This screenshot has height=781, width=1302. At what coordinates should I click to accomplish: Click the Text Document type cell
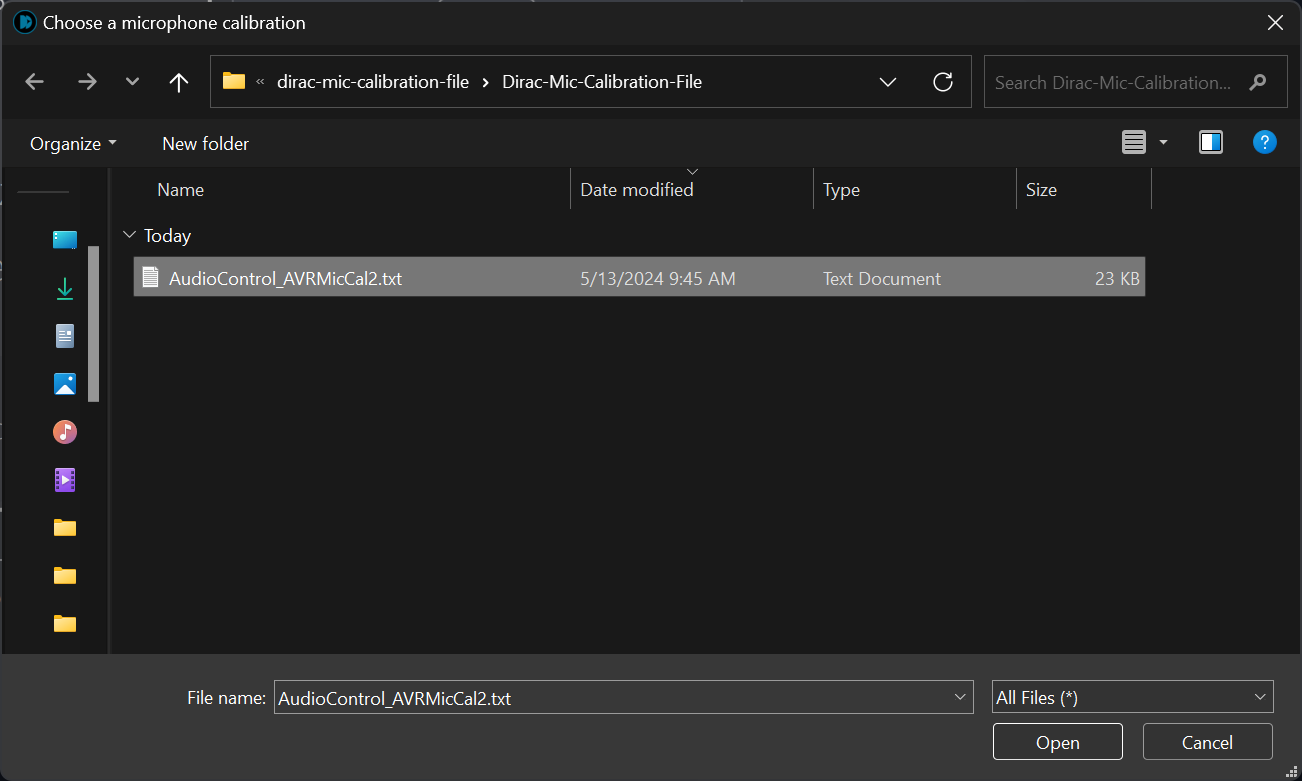point(882,279)
